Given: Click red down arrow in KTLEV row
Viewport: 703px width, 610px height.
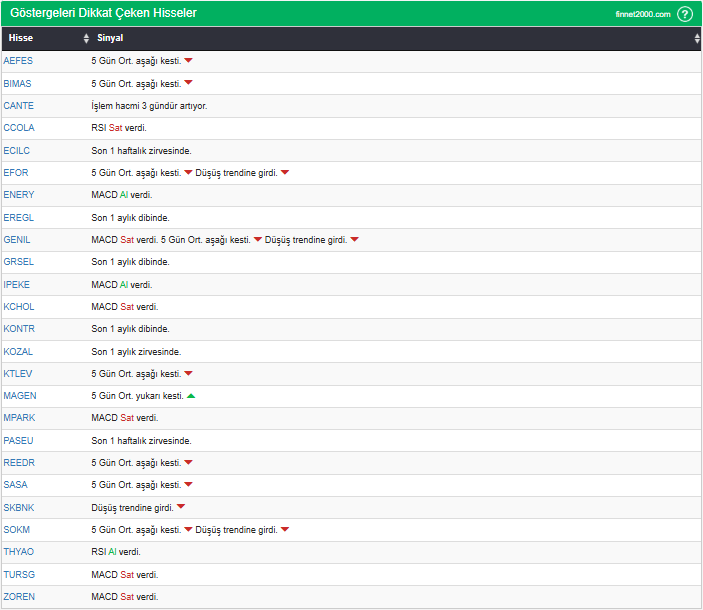Looking at the screenshot, I should pos(188,374).
